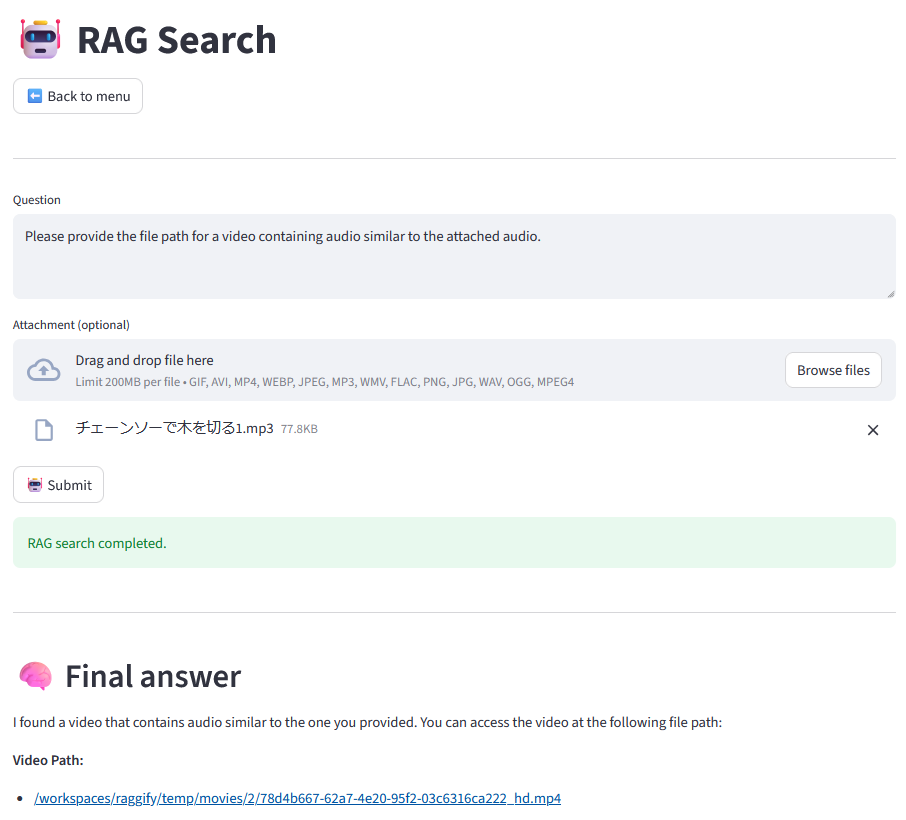Click the cloud upload icon

pos(43,370)
